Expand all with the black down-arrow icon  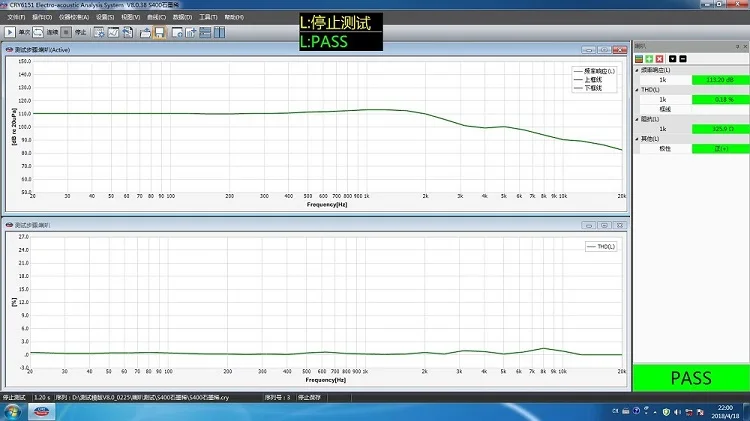coord(673,58)
